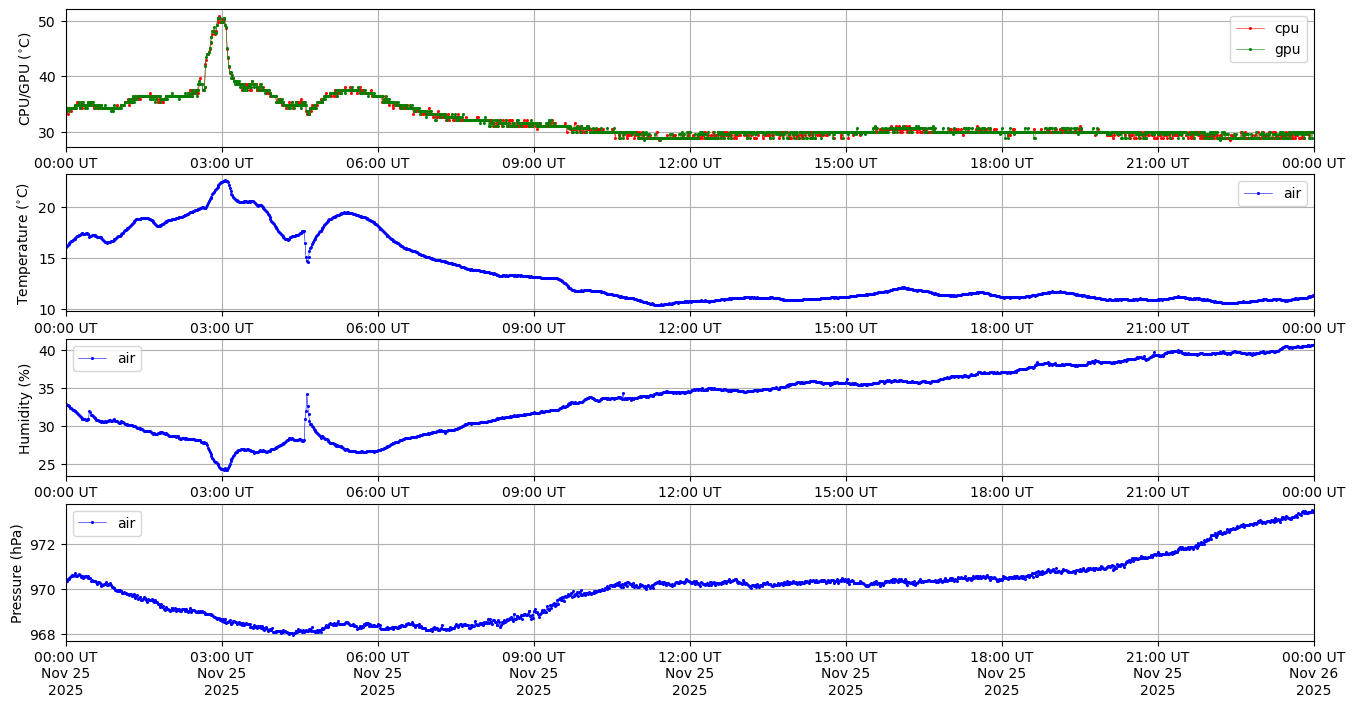Click the 12:00 UT tick under the CPU/GPU plot
Viewport: 1355px width, 707px height.
(690, 163)
